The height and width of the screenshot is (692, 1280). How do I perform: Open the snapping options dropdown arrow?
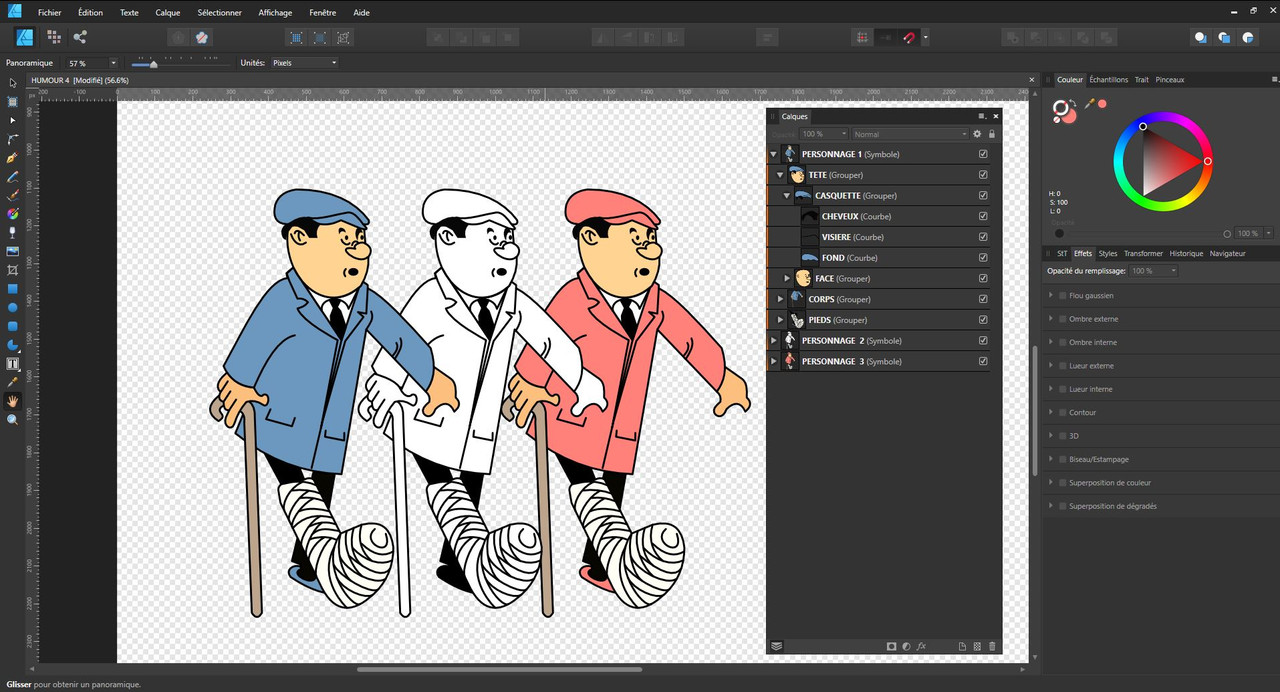(926, 38)
